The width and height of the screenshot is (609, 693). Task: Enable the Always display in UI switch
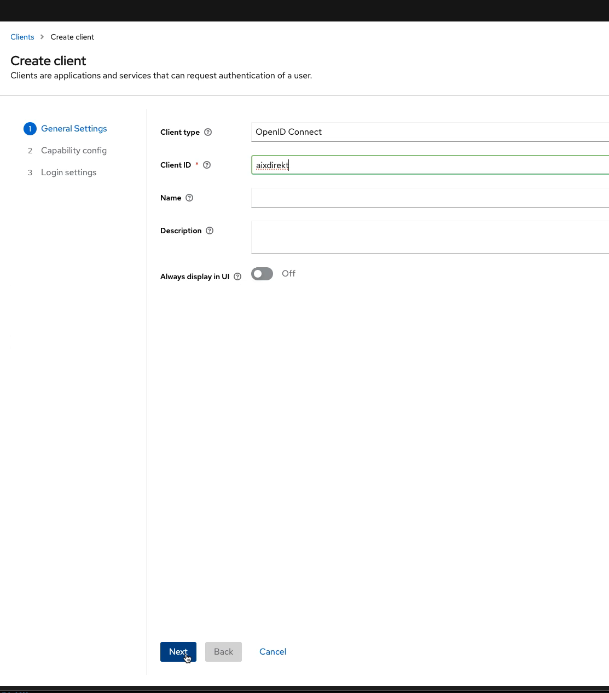[262, 274]
